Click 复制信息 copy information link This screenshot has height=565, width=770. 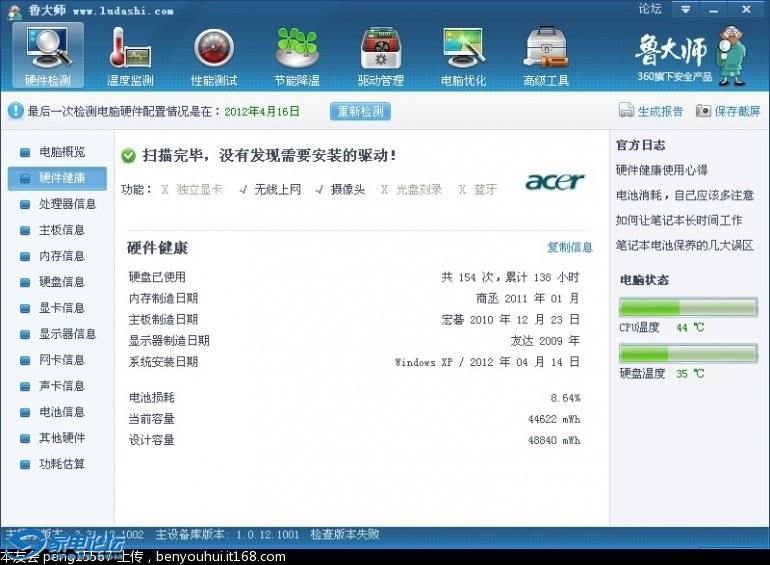click(x=569, y=247)
